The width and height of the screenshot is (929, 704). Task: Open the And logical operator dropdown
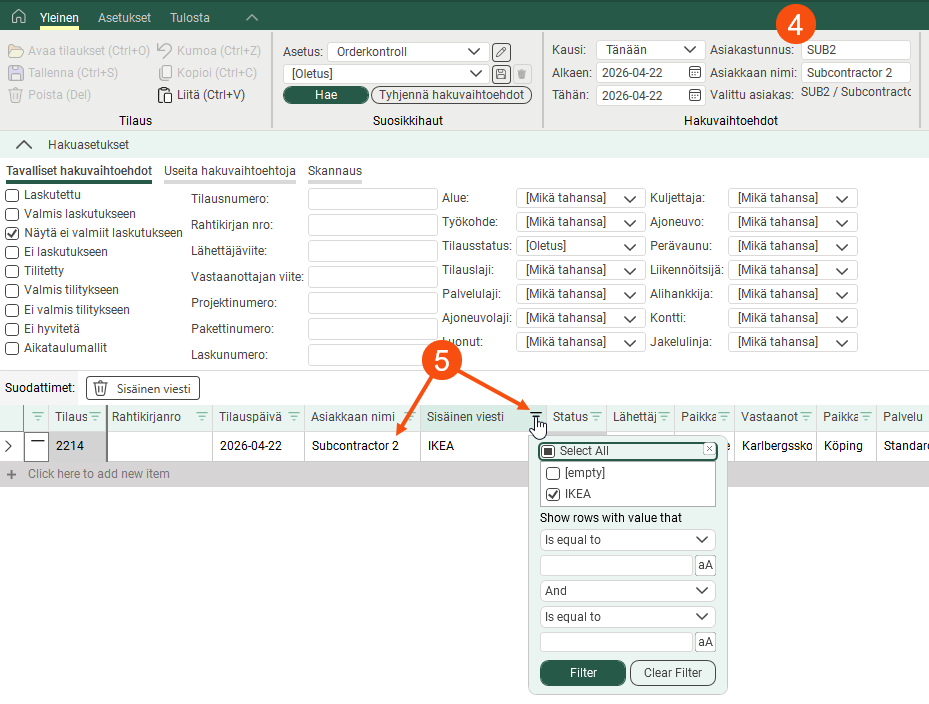pyautogui.click(x=627, y=591)
